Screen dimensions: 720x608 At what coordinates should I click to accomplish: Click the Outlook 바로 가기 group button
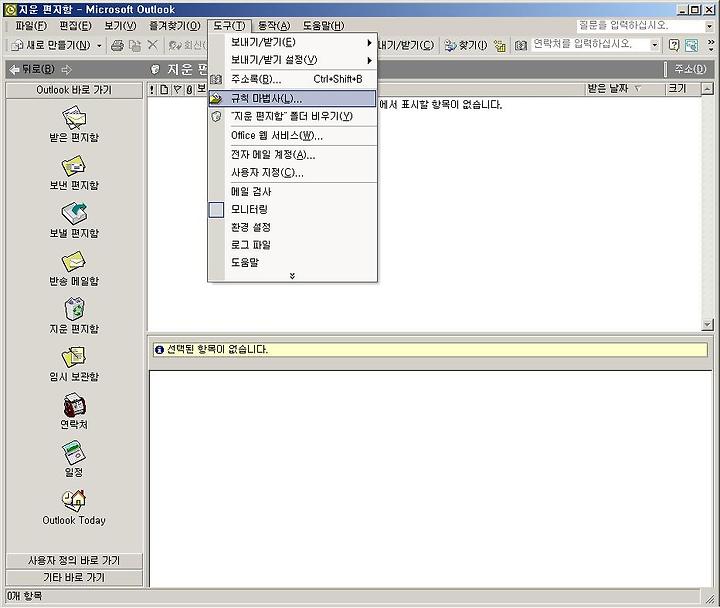(74, 90)
